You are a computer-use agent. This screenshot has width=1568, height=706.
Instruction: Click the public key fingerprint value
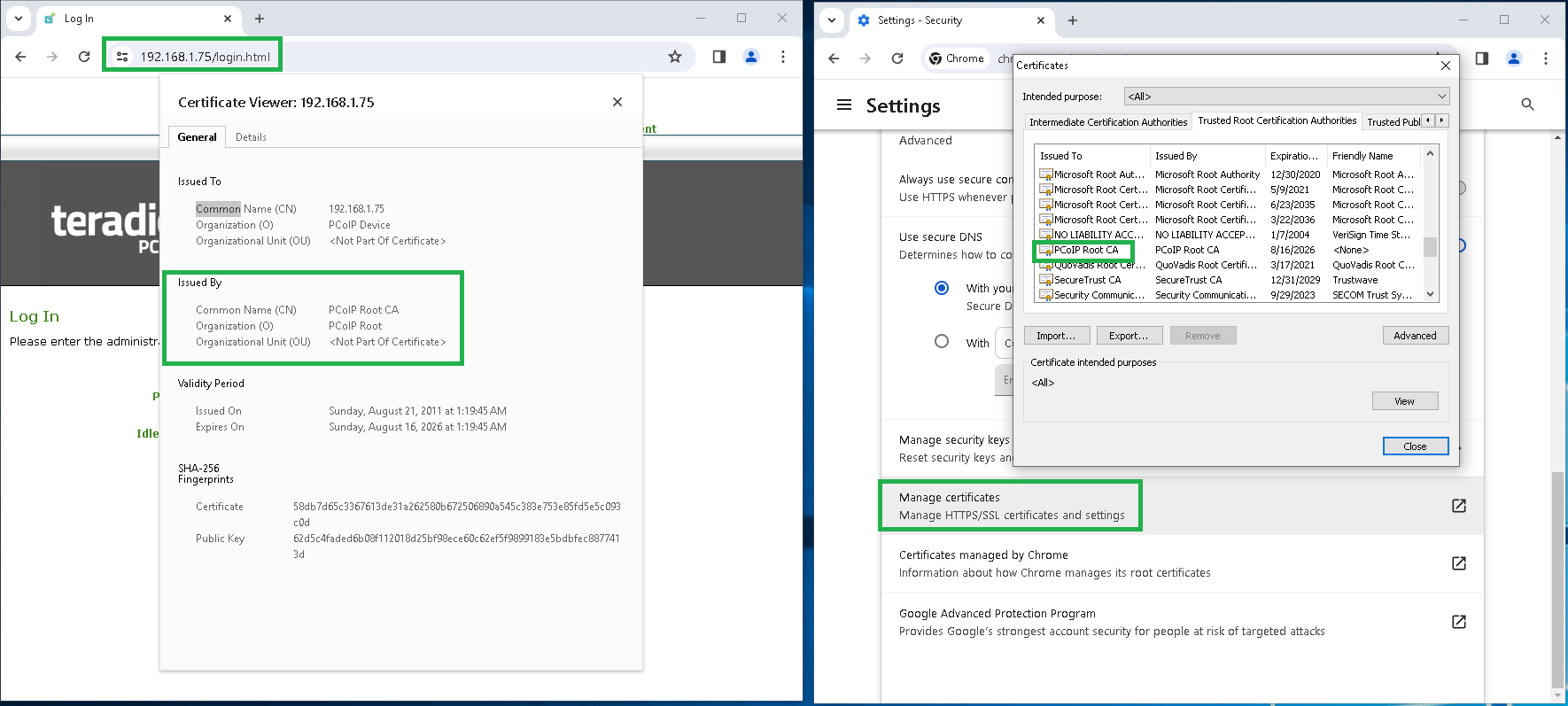coord(457,547)
